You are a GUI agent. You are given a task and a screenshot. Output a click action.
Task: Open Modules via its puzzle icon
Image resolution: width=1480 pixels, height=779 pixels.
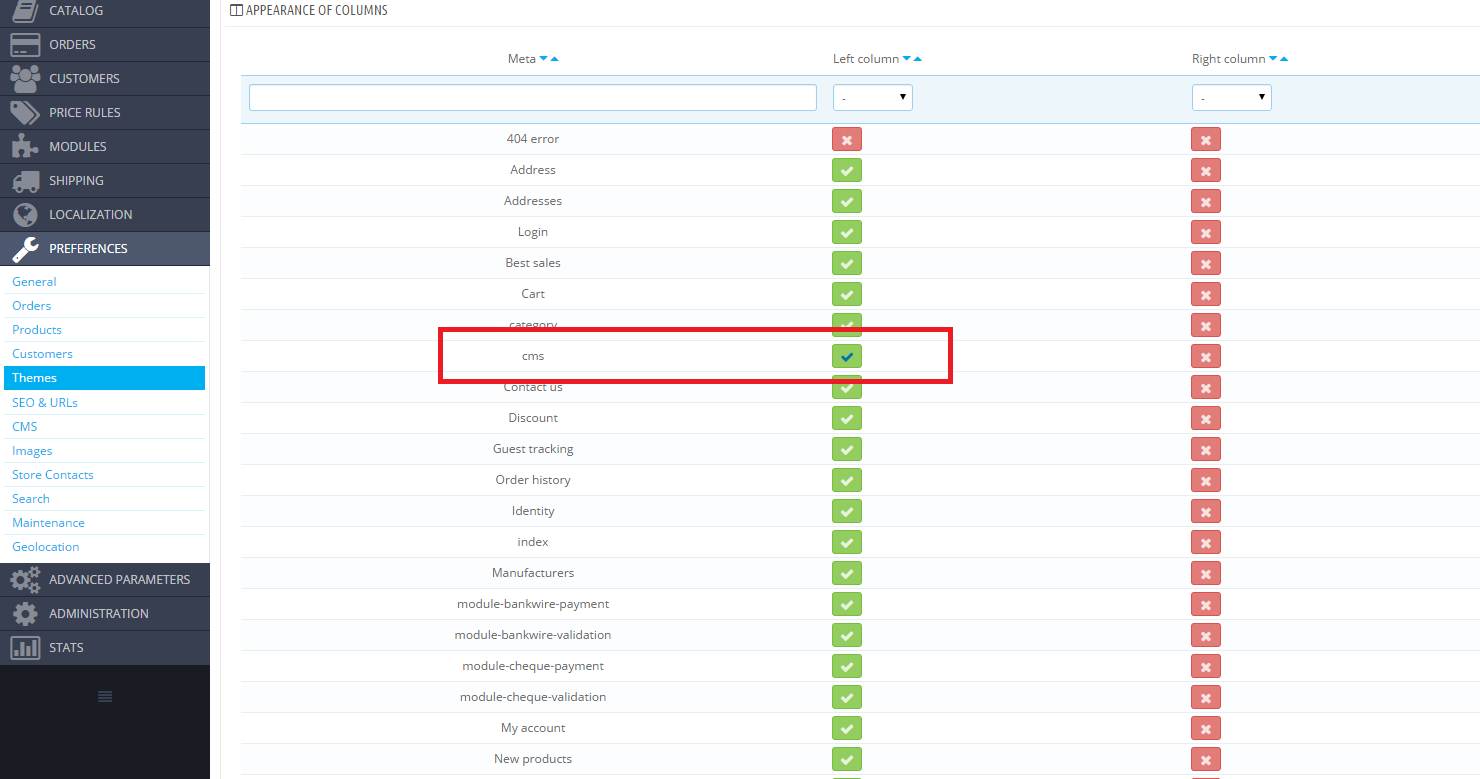coord(27,146)
